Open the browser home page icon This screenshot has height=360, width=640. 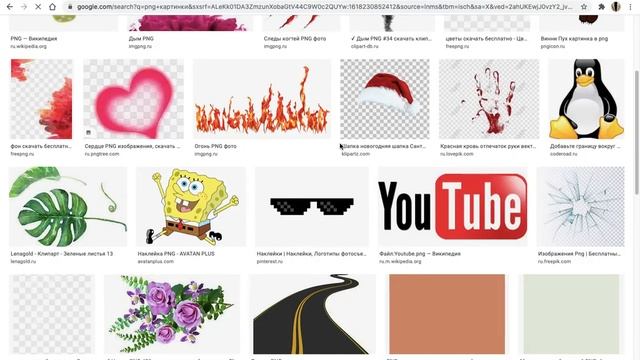pyautogui.click(x=52, y=7)
